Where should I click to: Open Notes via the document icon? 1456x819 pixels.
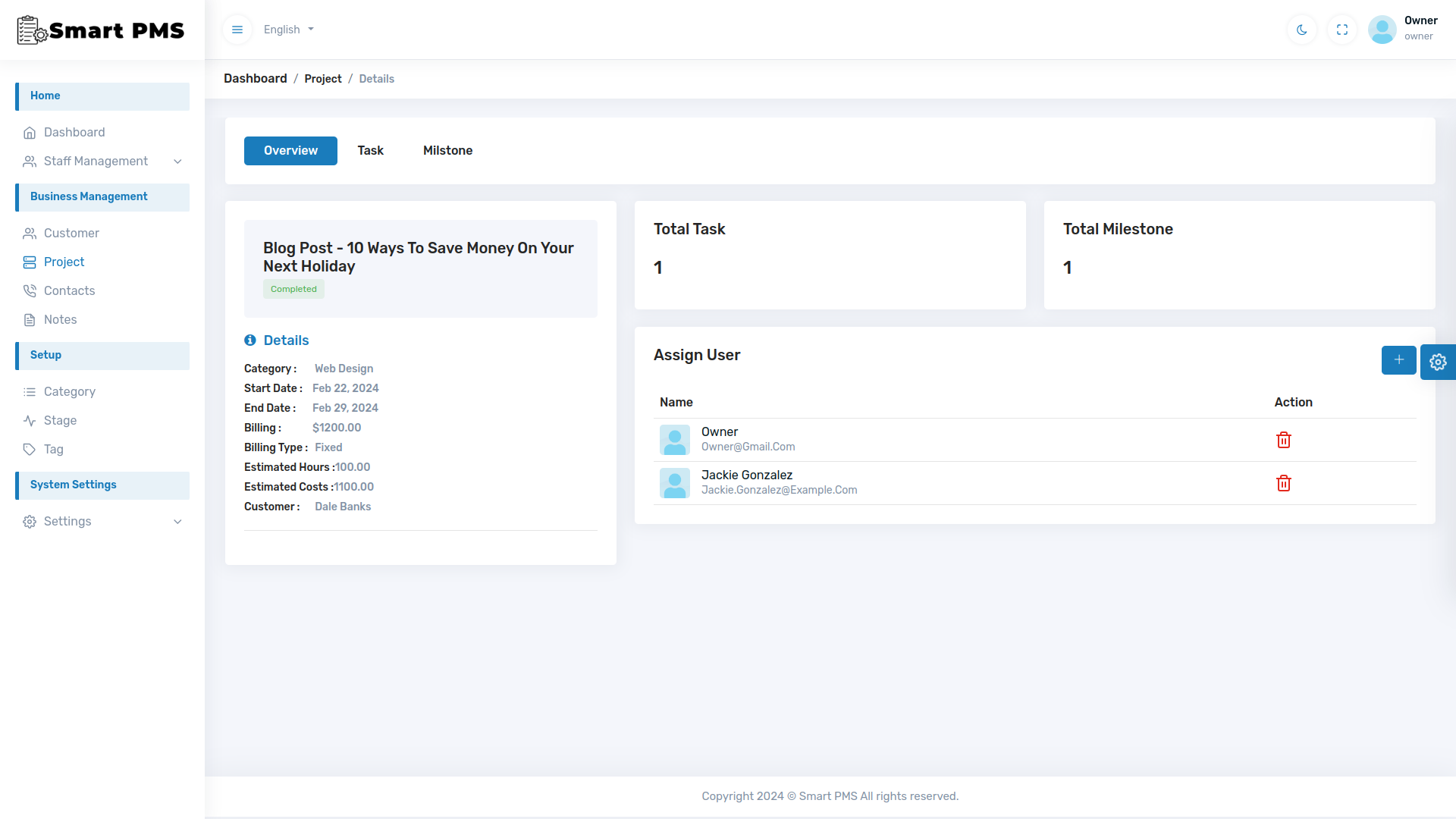tap(30, 319)
